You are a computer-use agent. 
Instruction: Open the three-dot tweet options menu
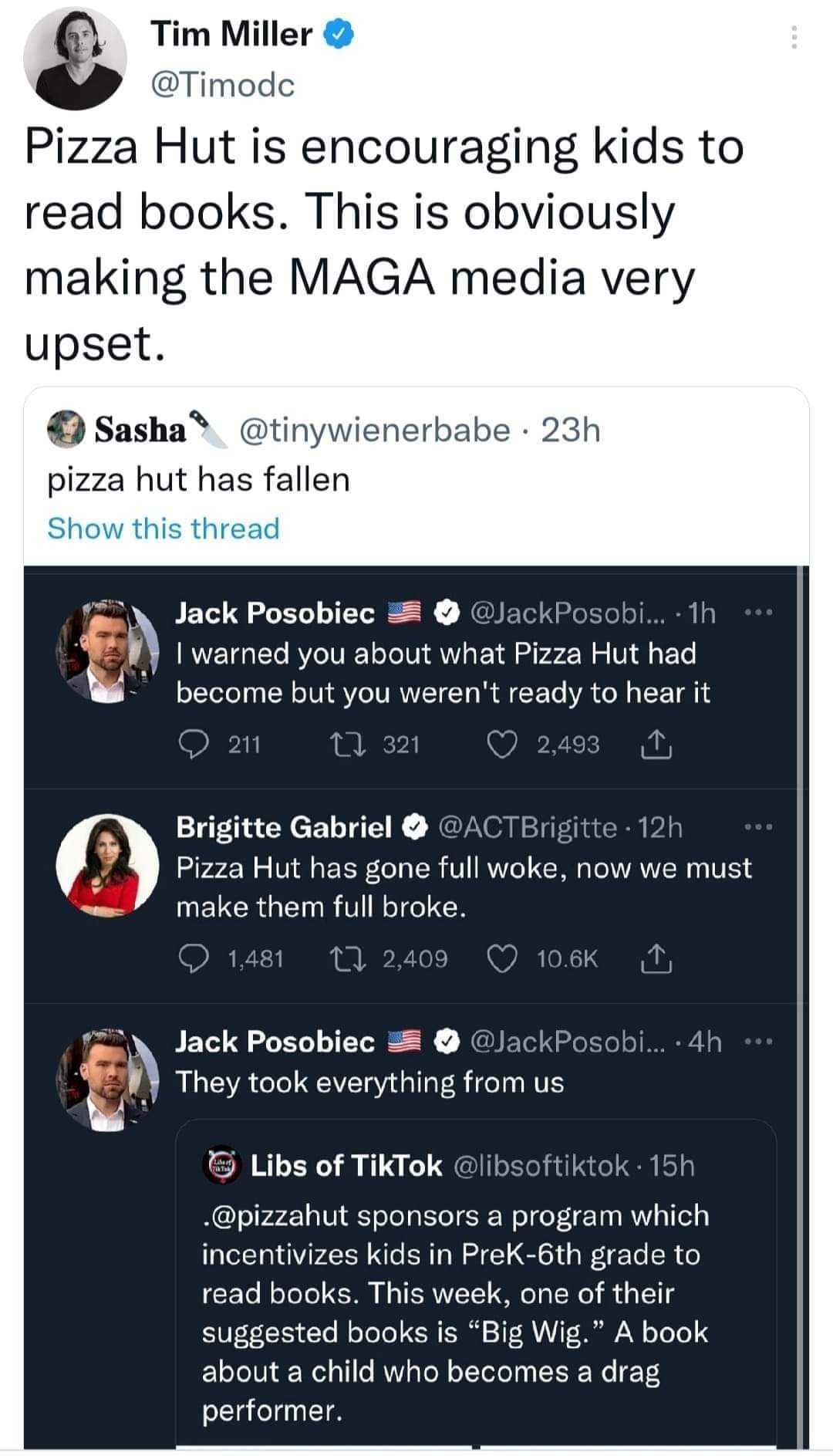(x=794, y=36)
